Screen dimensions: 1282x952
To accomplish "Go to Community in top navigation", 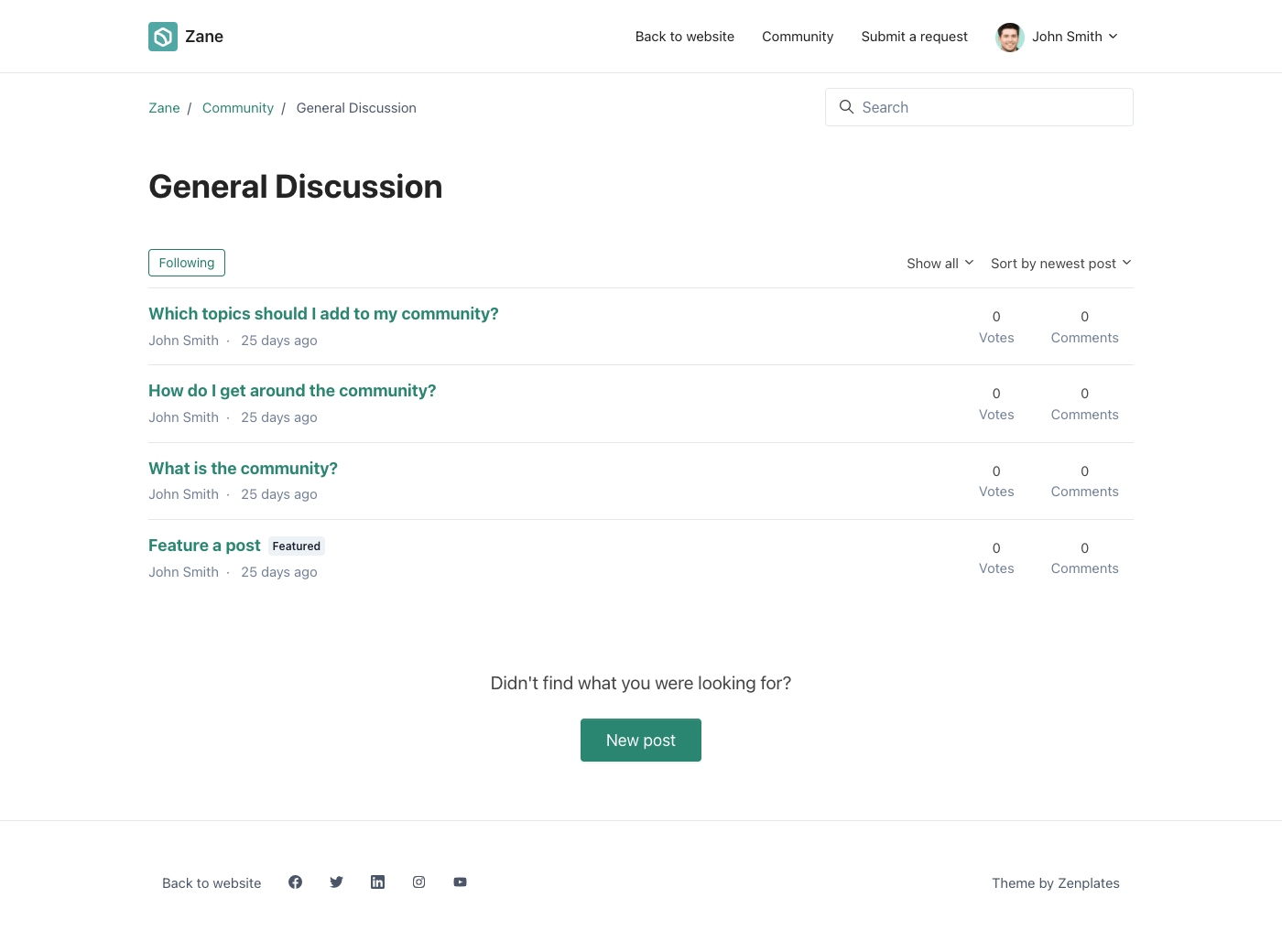I will pyautogui.click(x=798, y=37).
